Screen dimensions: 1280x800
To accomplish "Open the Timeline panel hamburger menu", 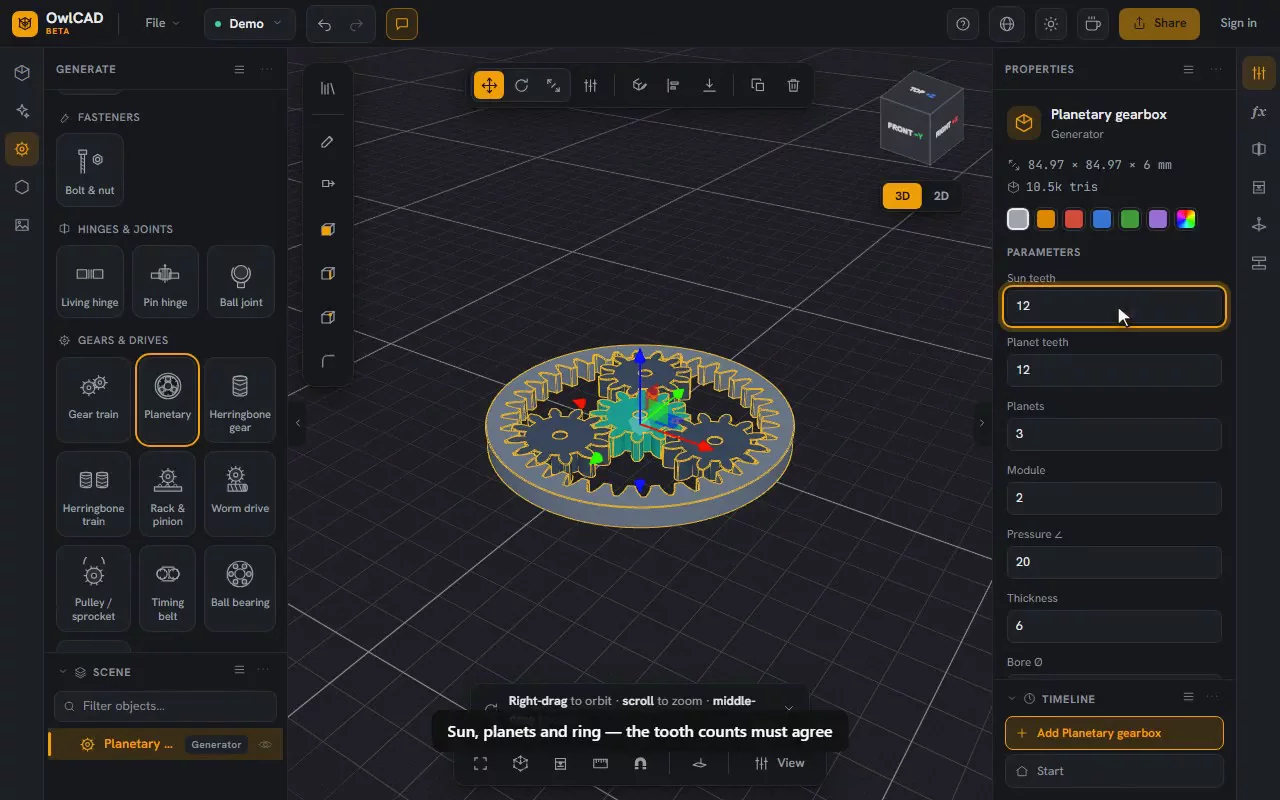I will 1188,697.
